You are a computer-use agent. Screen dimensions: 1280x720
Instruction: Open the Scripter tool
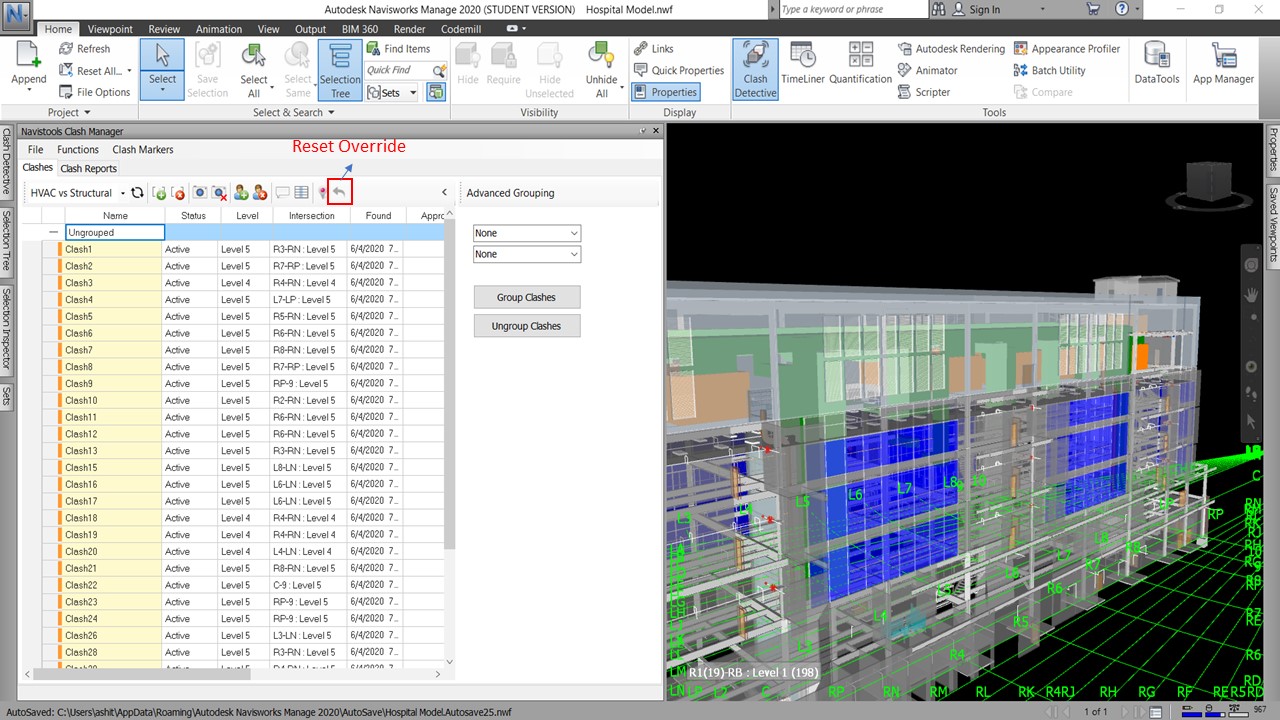[x=925, y=92]
